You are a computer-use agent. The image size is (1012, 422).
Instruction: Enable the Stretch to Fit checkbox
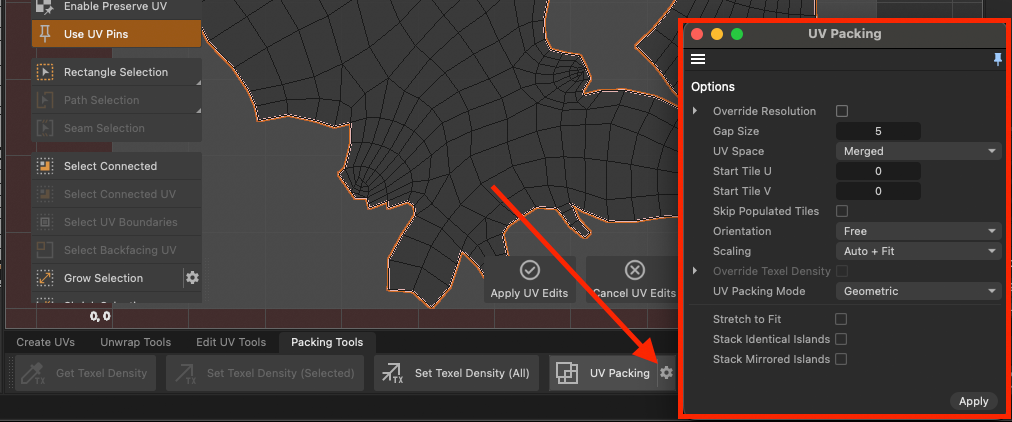[841, 319]
